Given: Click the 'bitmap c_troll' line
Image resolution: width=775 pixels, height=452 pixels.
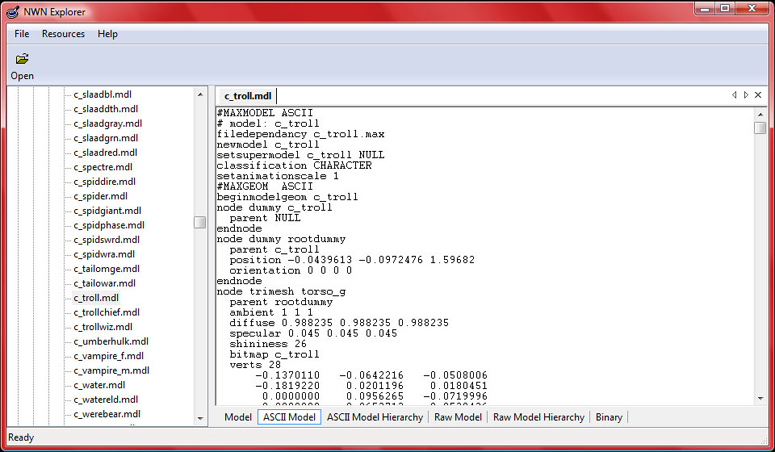Looking at the screenshot, I should [274, 355].
